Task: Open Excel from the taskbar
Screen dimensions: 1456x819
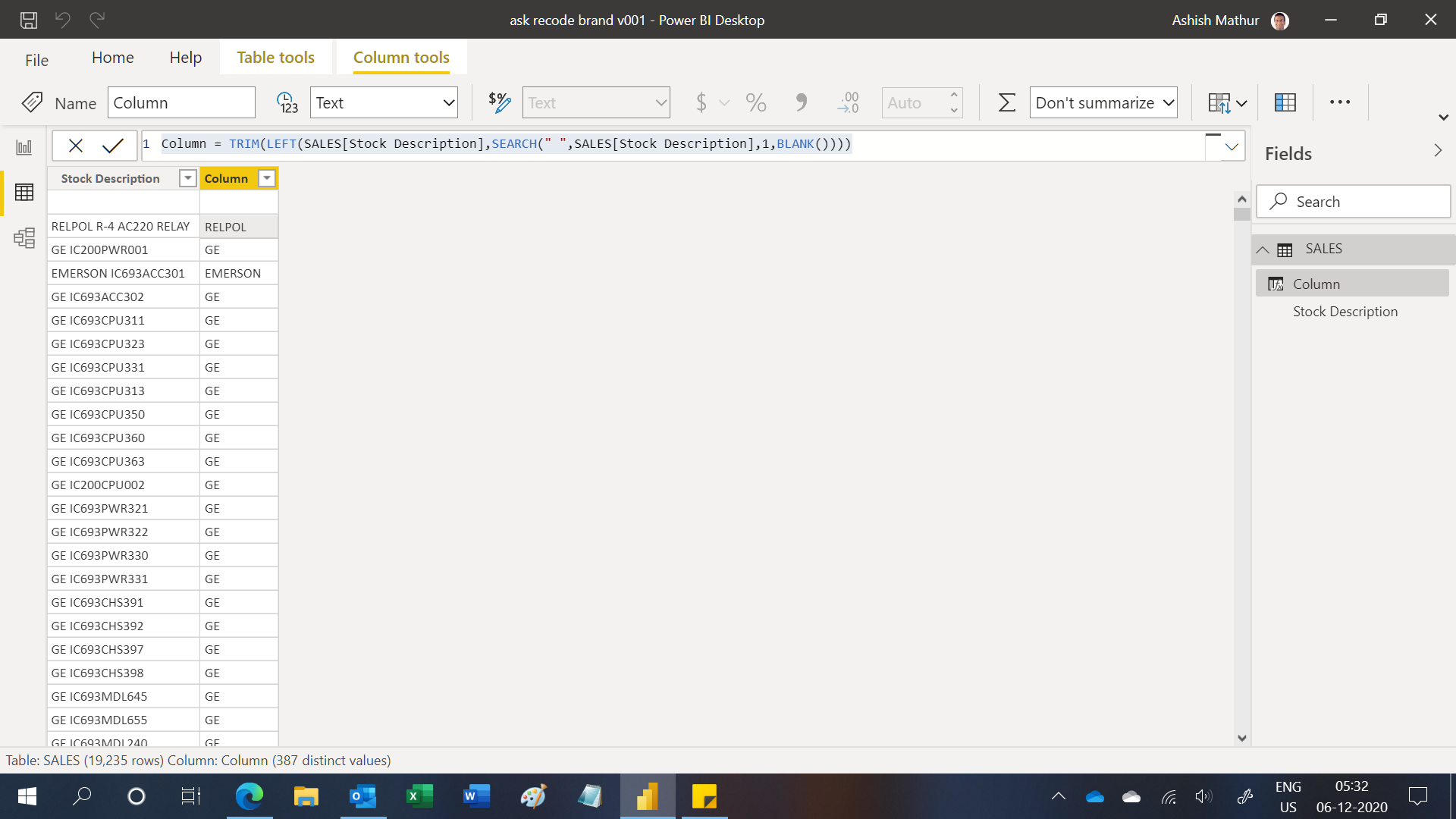Action: pyautogui.click(x=420, y=796)
